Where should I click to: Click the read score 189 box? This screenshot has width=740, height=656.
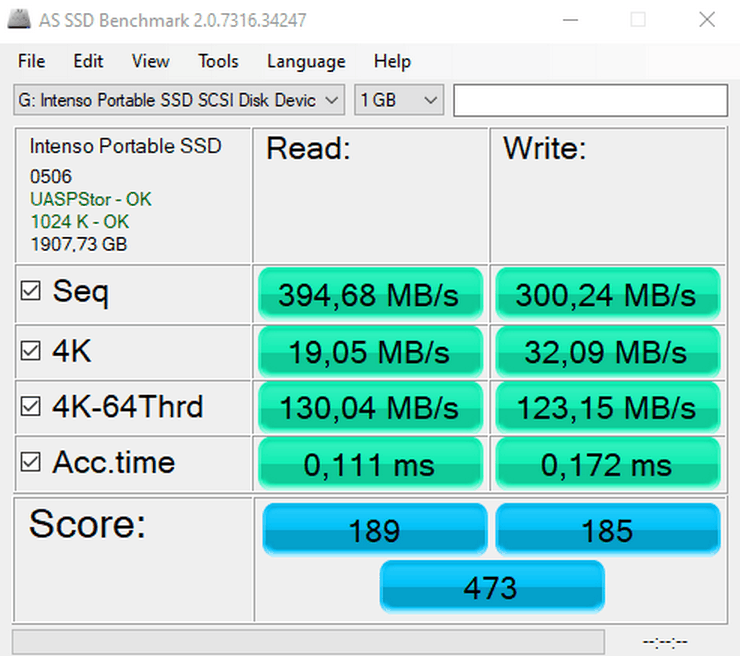point(374,530)
